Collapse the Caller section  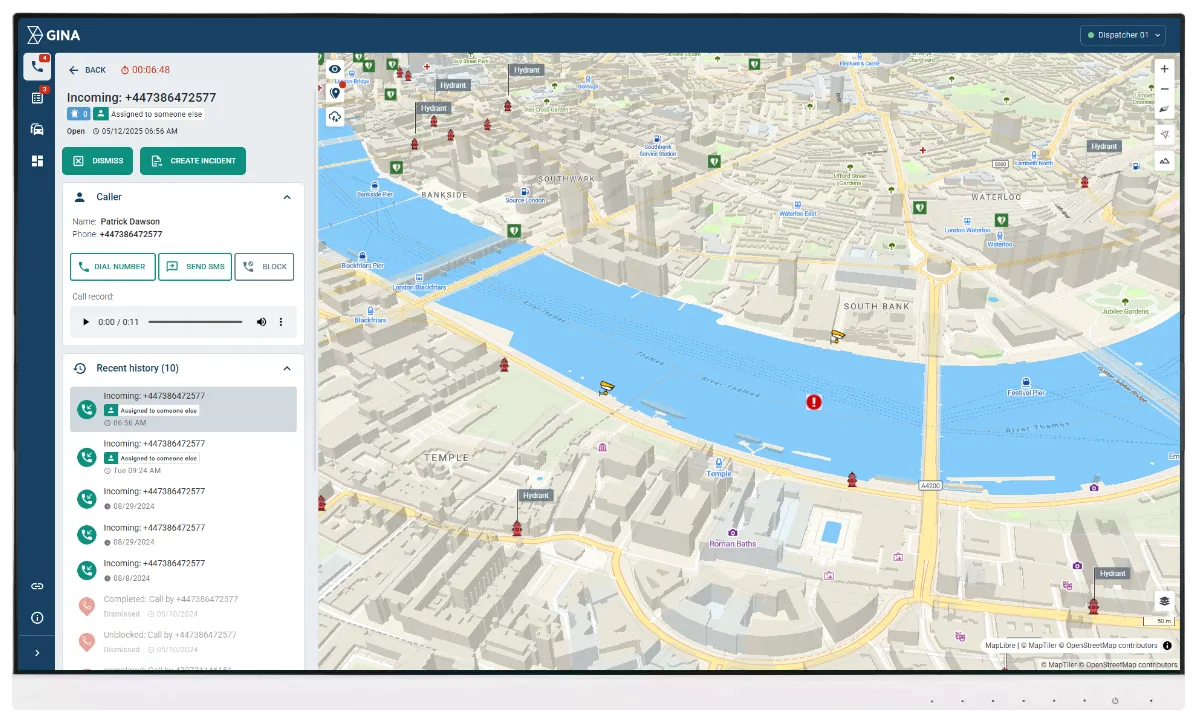coord(287,197)
